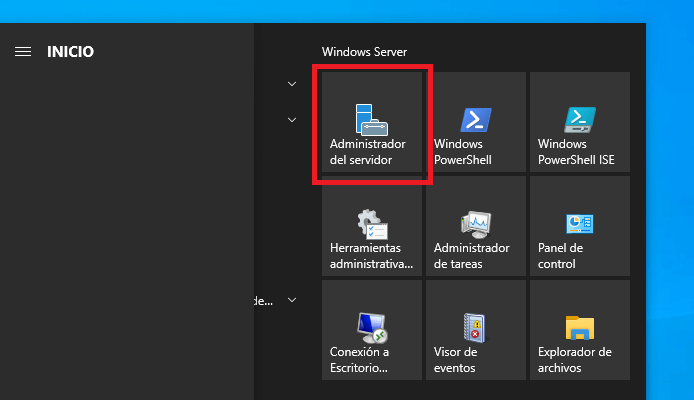Open the Conexión a Escritorio tile
694x400 pixels.
[372, 330]
